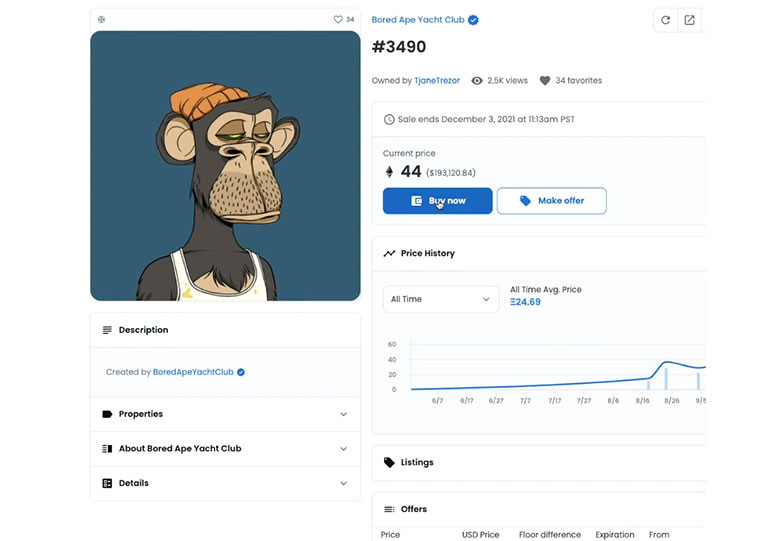The image size is (763, 541).
Task: Click the gray heart next to 34 favorites
Action: pos(545,81)
